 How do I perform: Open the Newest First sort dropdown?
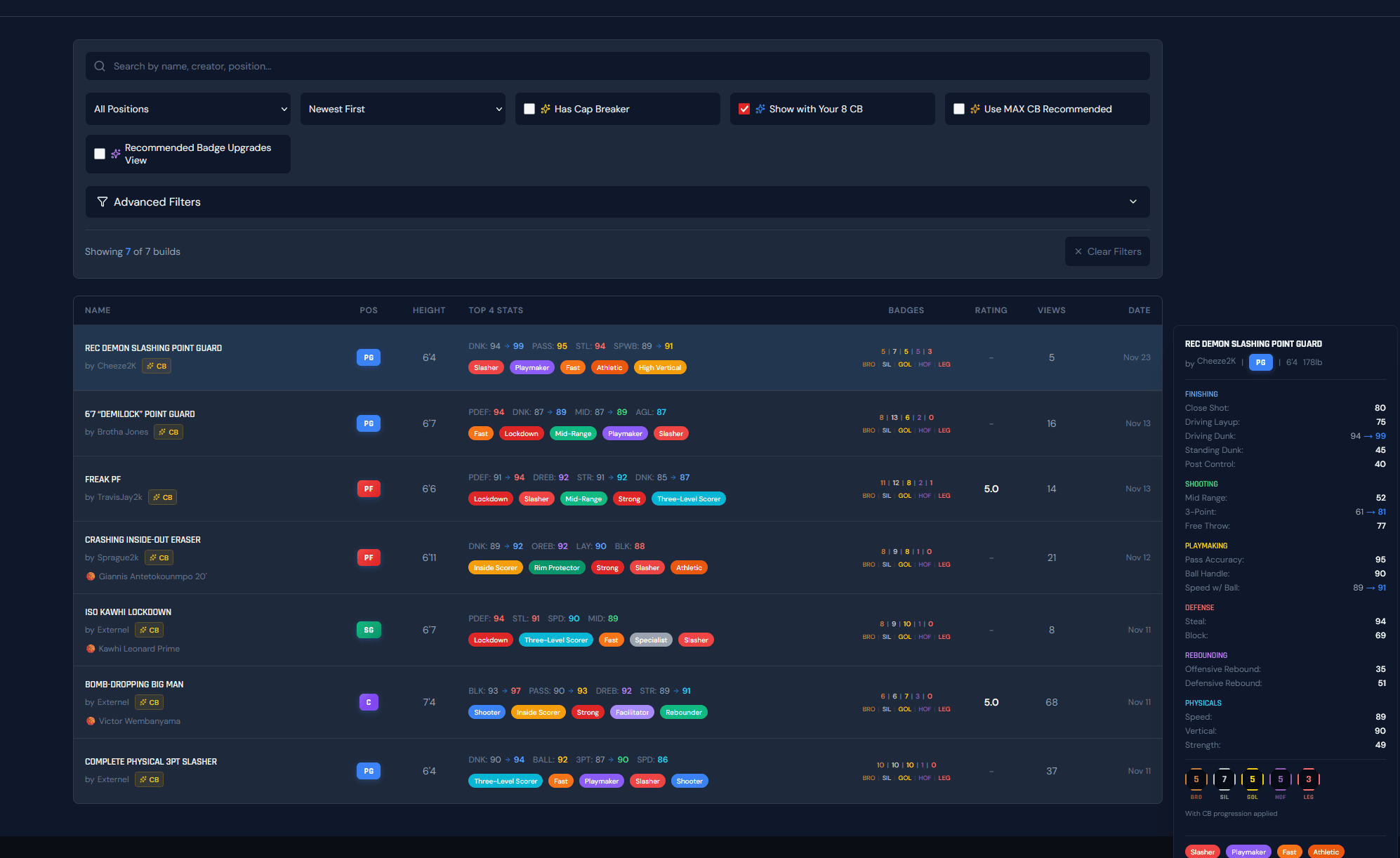pyautogui.click(x=403, y=109)
